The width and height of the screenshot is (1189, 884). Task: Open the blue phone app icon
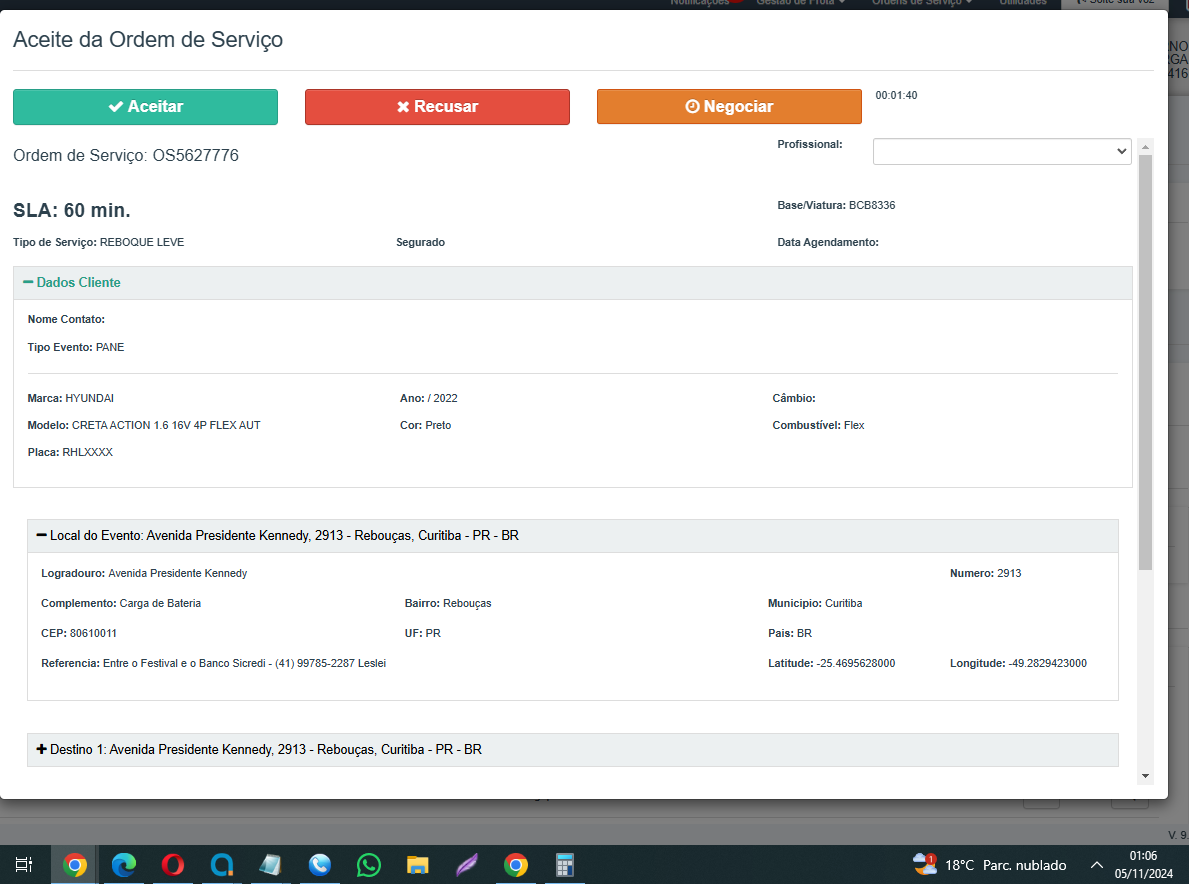(x=320, y=865)
